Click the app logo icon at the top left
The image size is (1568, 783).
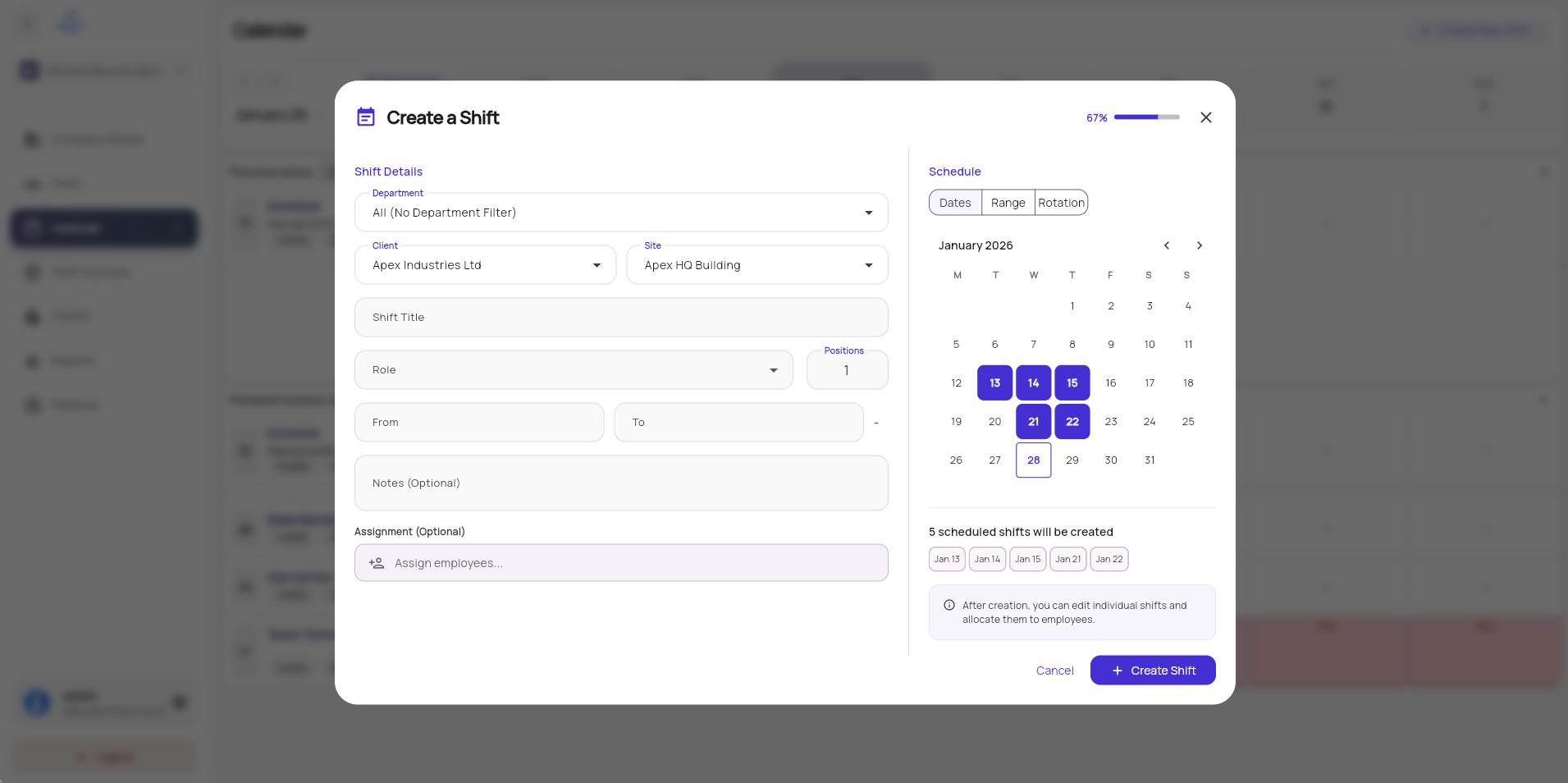point(71,21)
